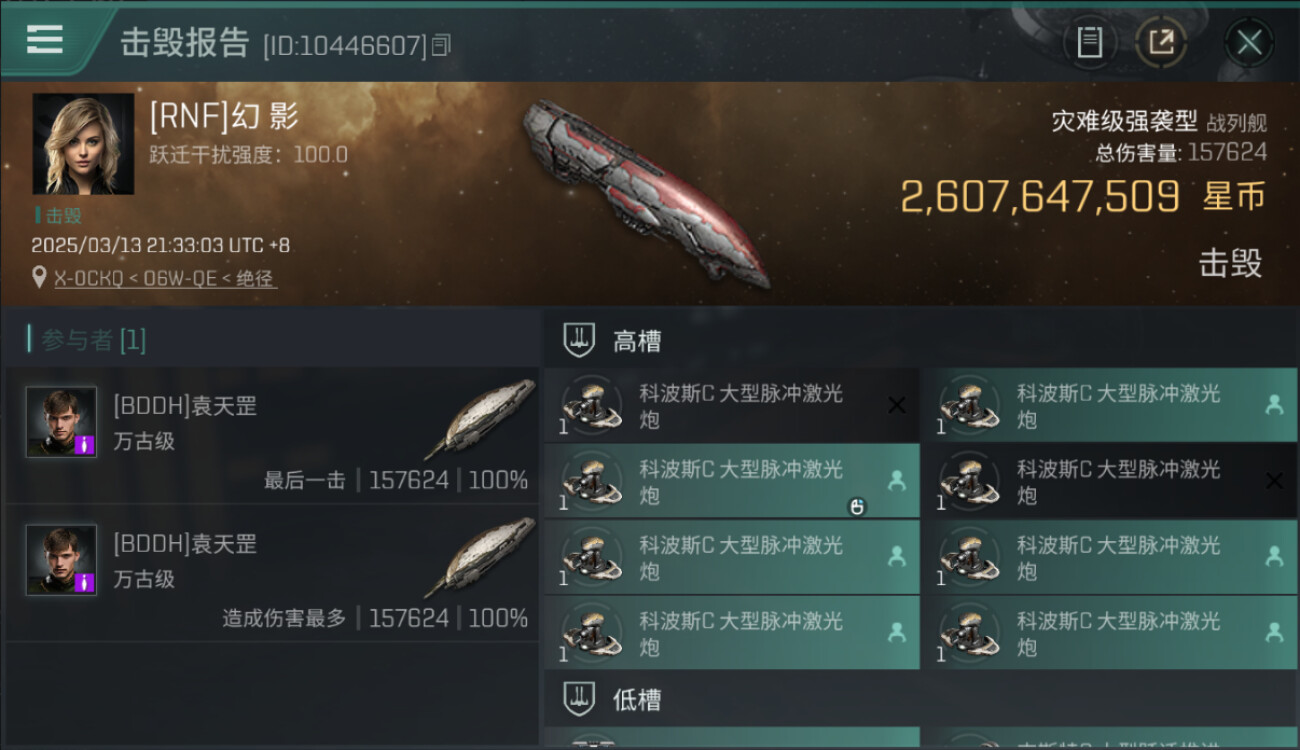Click the 灾难级强袭型 ship name
The width and height of the screenshot is (1300, 750).
tap(1124, 121)
